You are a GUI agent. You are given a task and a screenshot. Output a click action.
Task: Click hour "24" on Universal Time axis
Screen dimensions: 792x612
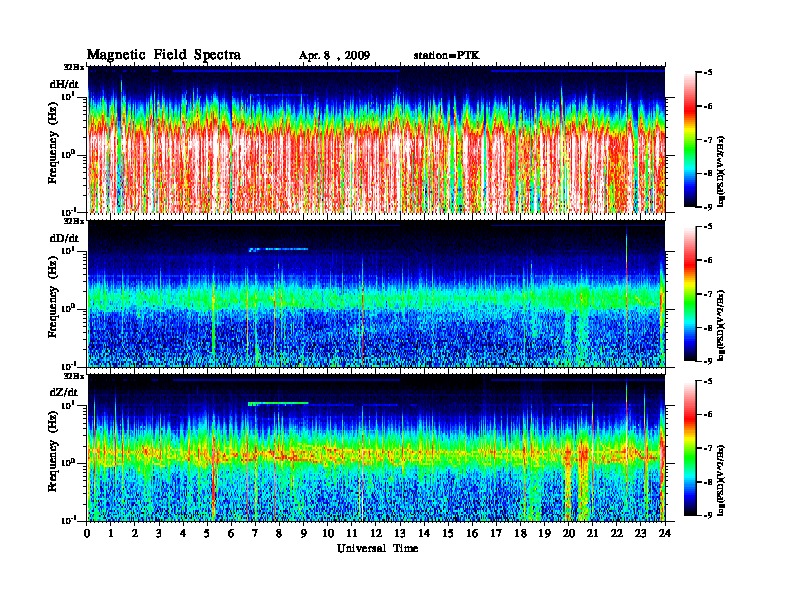(x=665, y=533)
